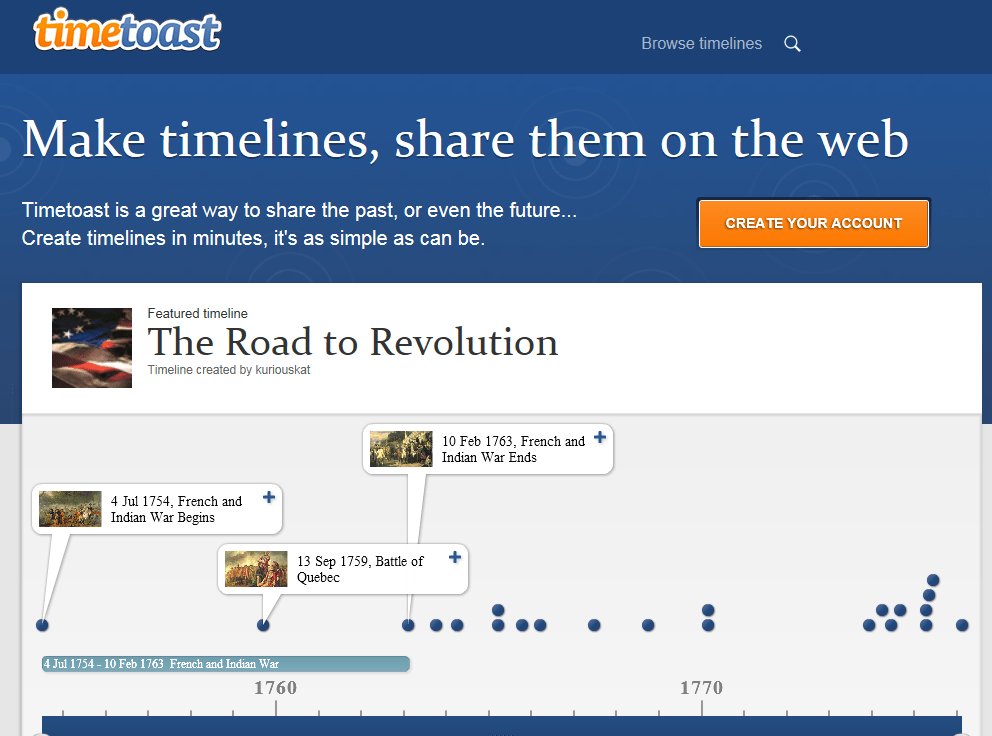The height and width of the screenshot is (736, 992).
Task: Expand the French and Indian War Ends event
Action: [x=599, y=437]
